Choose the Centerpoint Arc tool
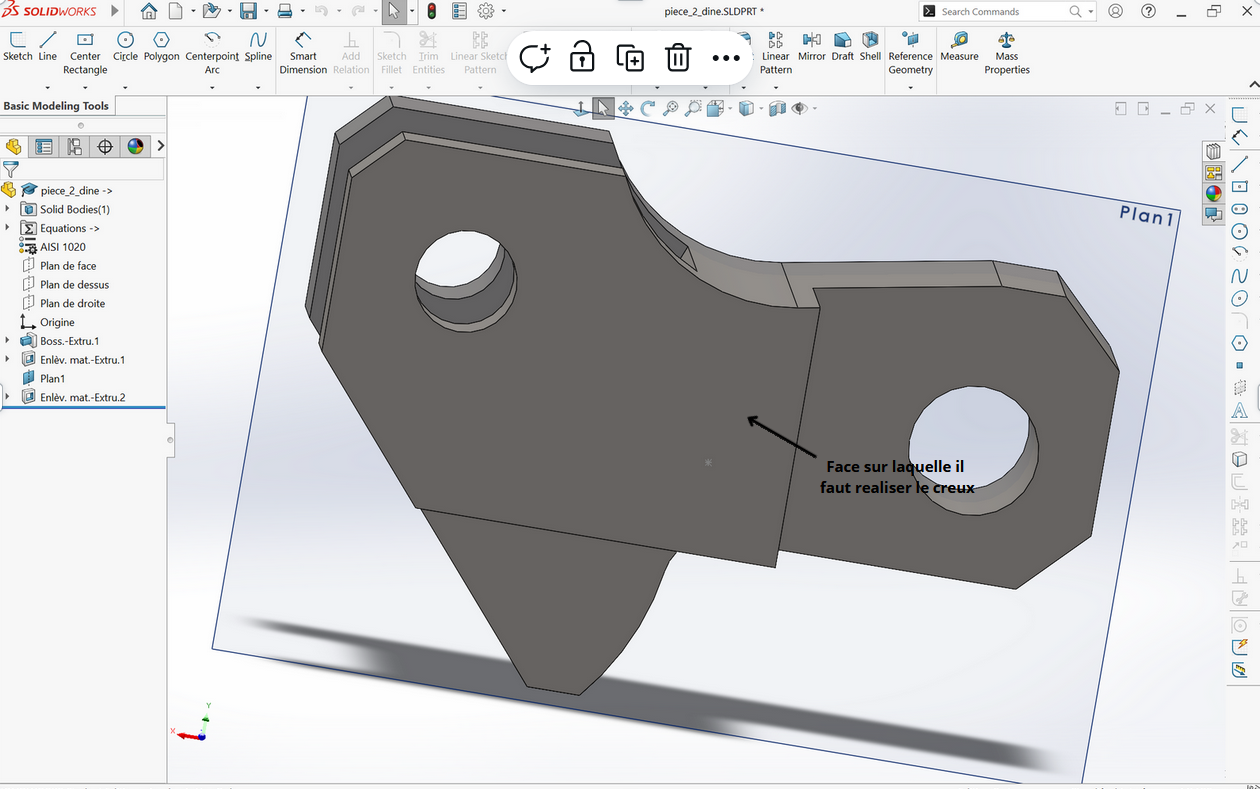1260x789 pixels. pyautogui.click(x=212, y=53)
